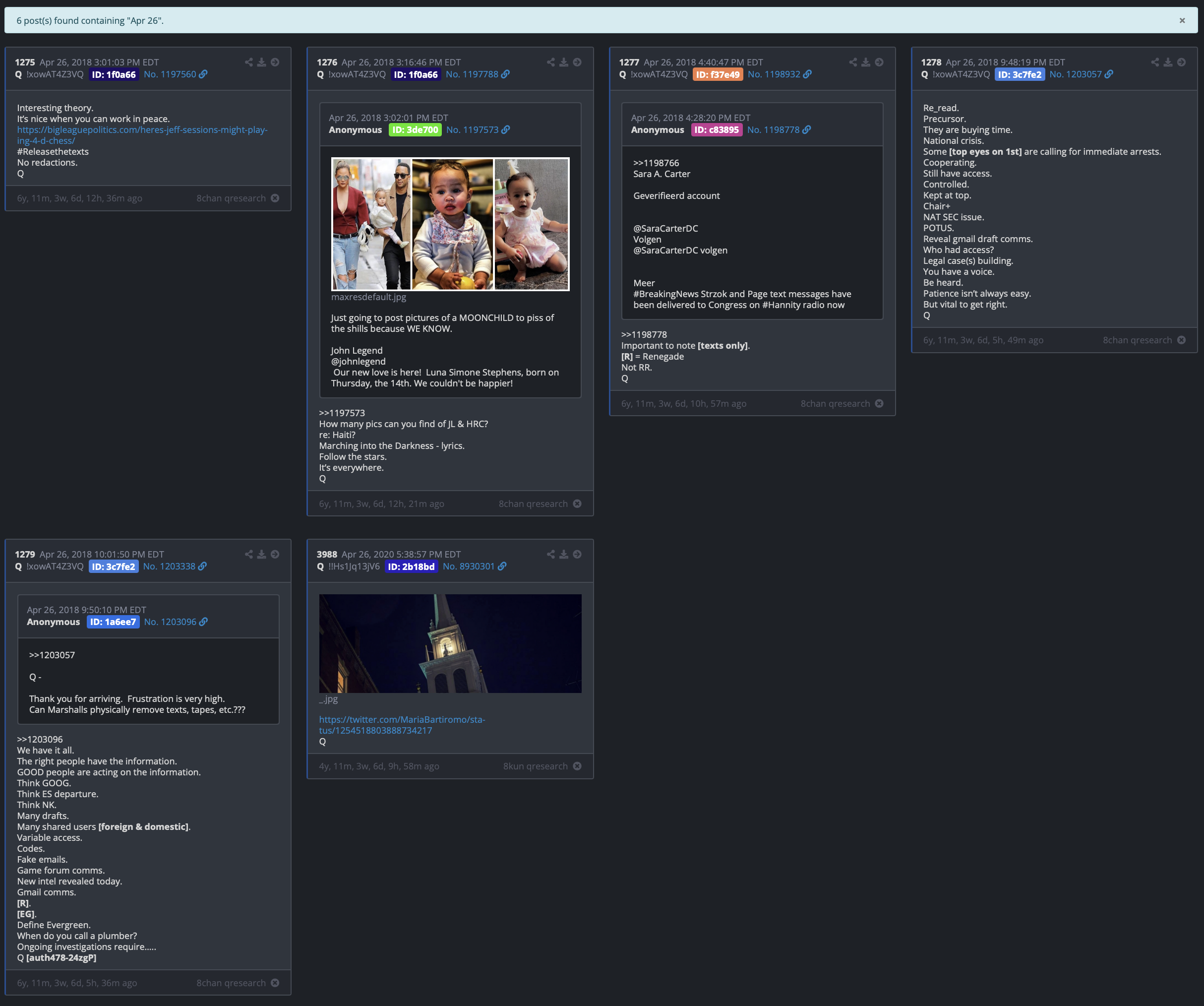The width and height of the screenshot is (1204, 1006).
Task: Open the maxresdefault.jpg family photo collage
Action: (x=450, y=224)
